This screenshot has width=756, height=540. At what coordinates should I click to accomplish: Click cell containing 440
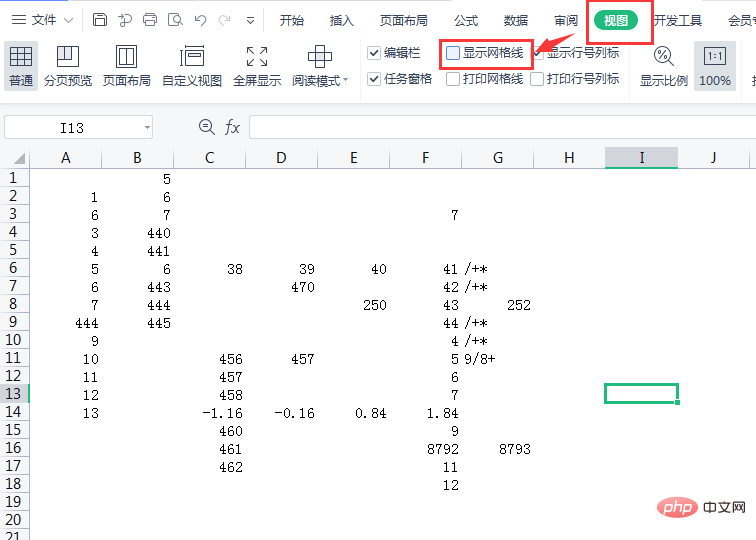[x=137, y=233]
